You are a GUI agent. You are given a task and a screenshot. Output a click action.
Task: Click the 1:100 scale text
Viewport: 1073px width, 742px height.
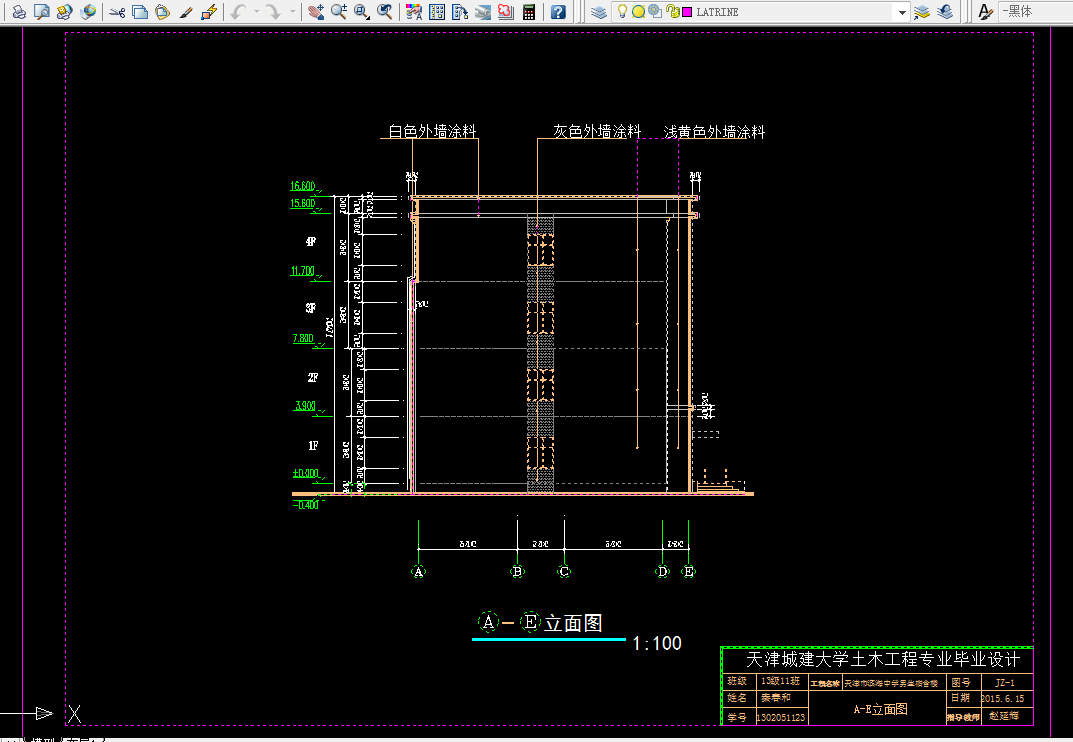coord(657,643)
